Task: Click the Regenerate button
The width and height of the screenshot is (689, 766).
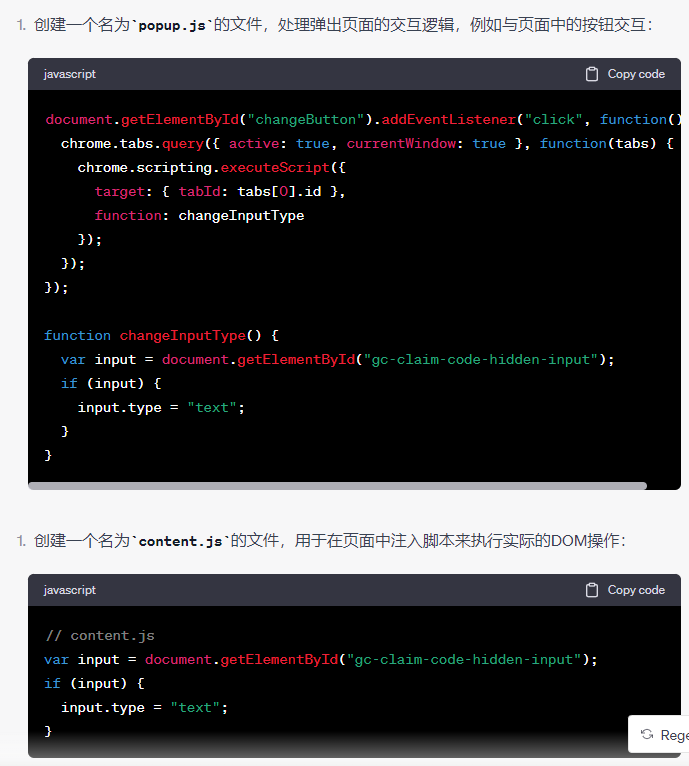Action: [x=659, y=734]
